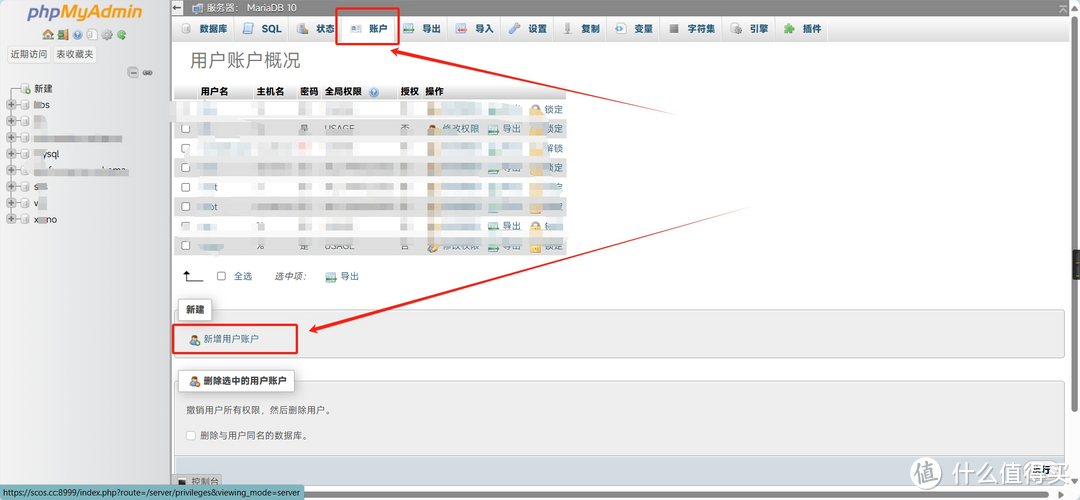Select 新建 to create new database
The width and height of the screenshot is (1080, 500).
coord(43,88)
